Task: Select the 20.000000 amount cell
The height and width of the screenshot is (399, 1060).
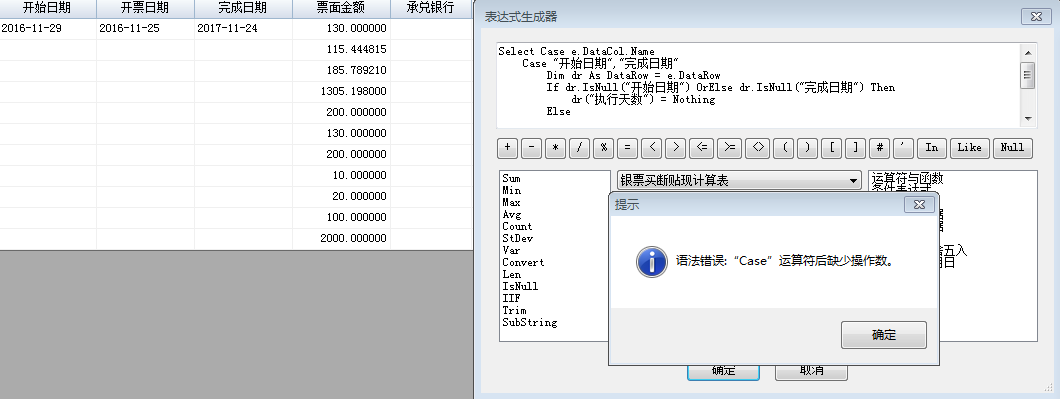Action: (341, 196)
